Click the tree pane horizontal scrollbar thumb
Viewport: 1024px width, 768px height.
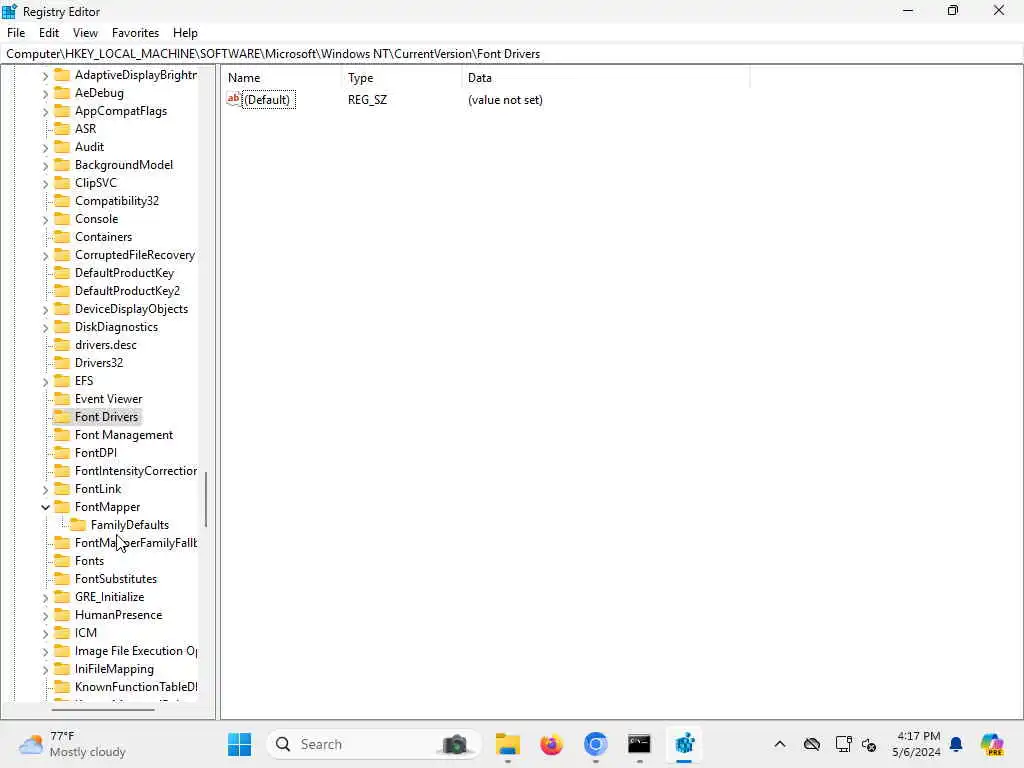(103, 709)
